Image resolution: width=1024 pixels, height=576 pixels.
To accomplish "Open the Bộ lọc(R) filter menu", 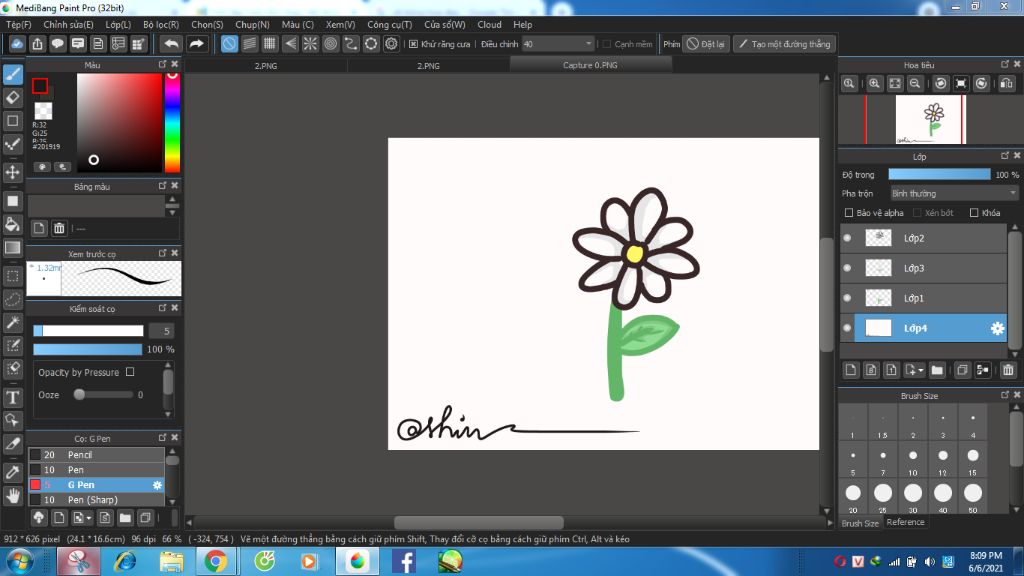I will 161,25.
